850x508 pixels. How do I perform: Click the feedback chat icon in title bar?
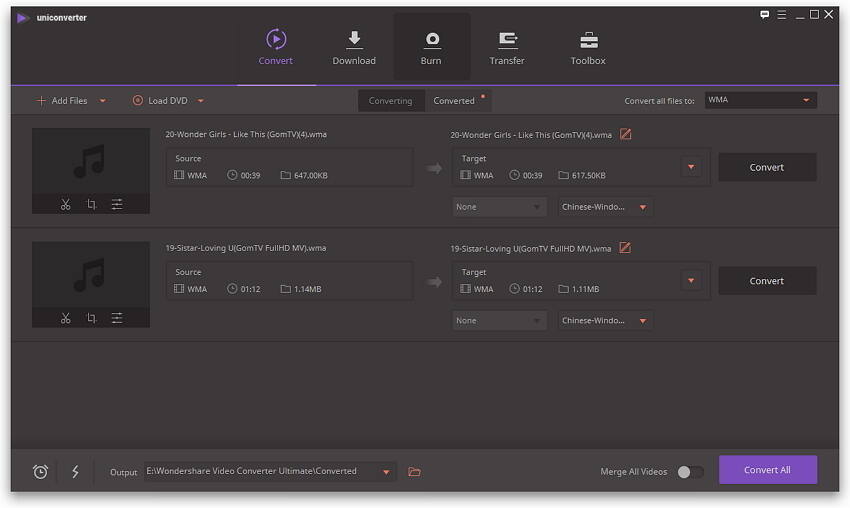pos(764,15)
